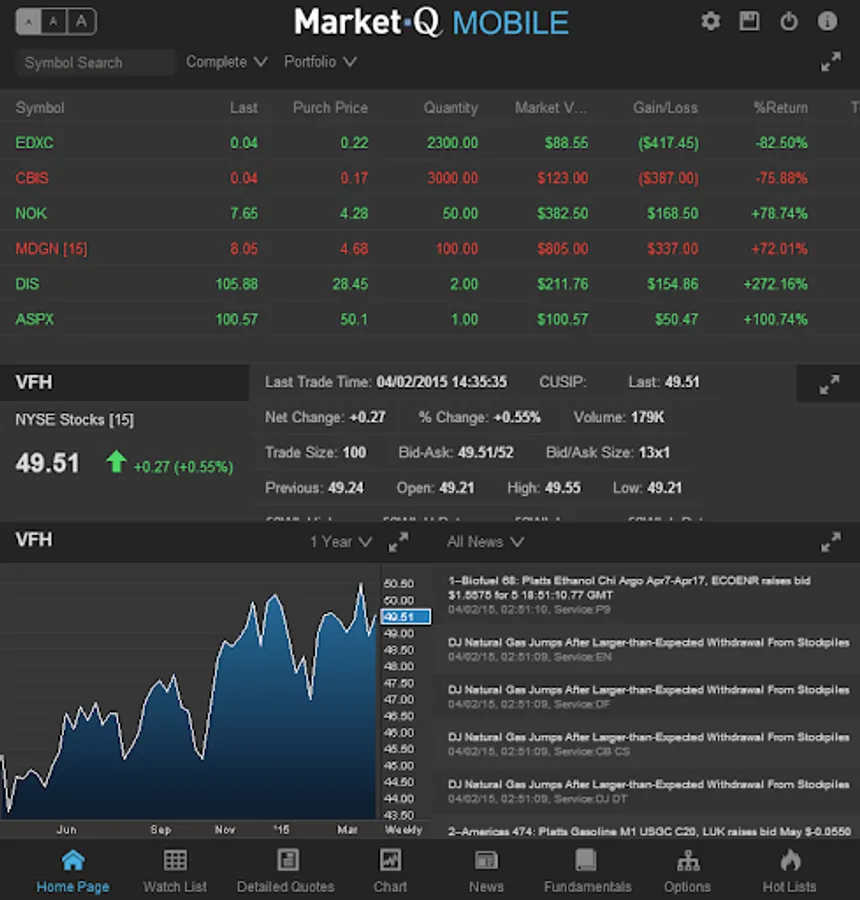Viewport: 860px width, 900px height.
Task: Open Natural Gas news with Service:DJ DT
Action: 648,792
